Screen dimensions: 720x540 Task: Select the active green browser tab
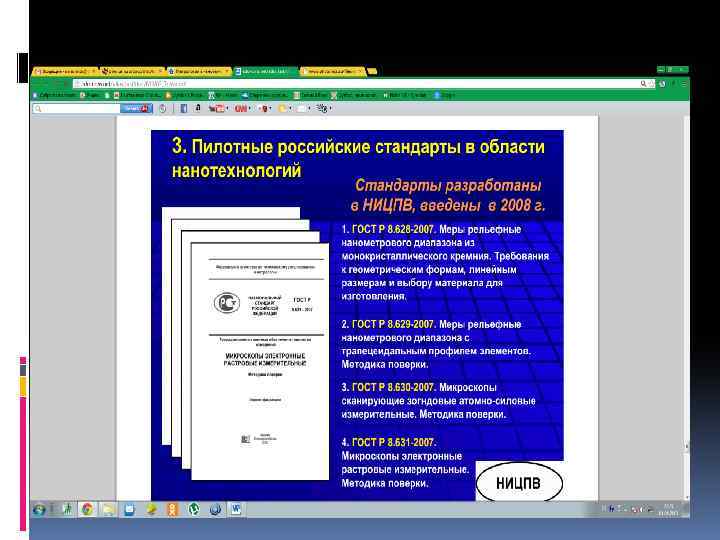[x=265, y=71]
